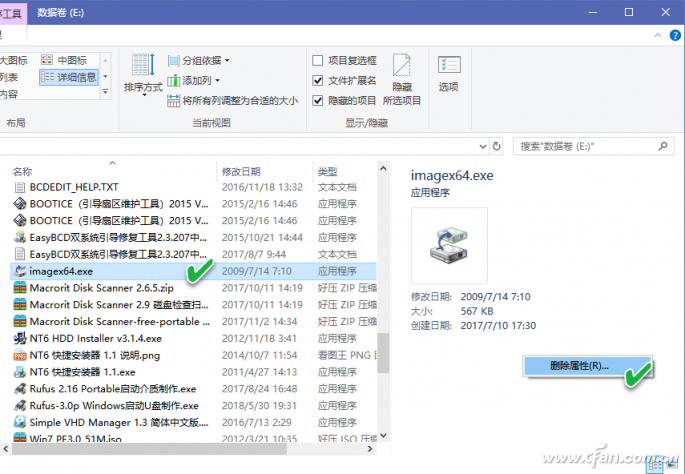
Task: Select the Details (详细信息) view
Action: click(69, 77)
